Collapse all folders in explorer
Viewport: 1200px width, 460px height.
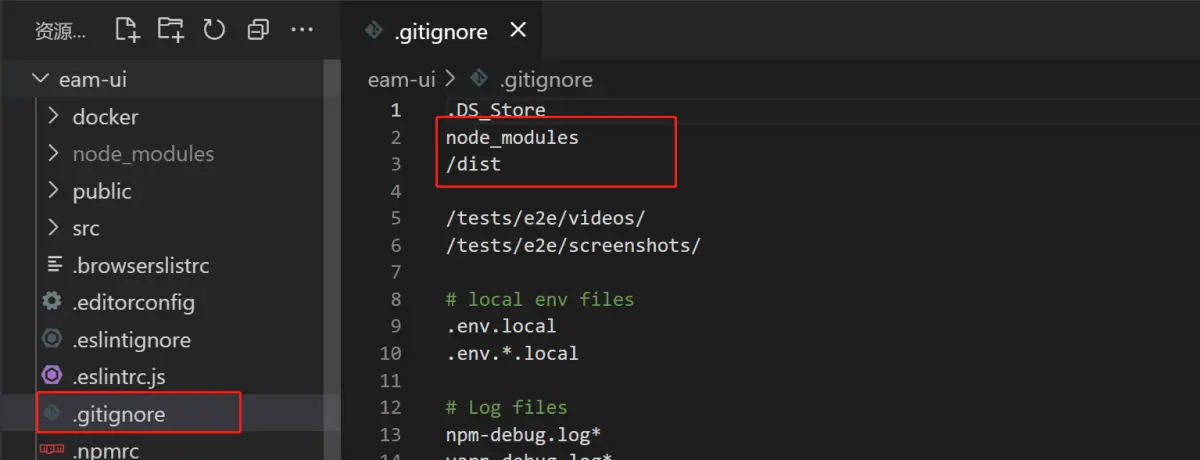tap(258, 30)
